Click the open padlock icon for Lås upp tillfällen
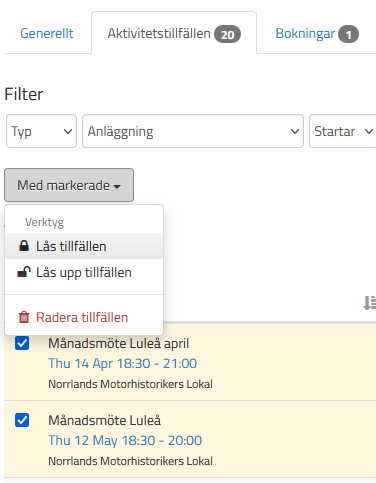Viewport: 376px width, 483px height. coord(24,272)
